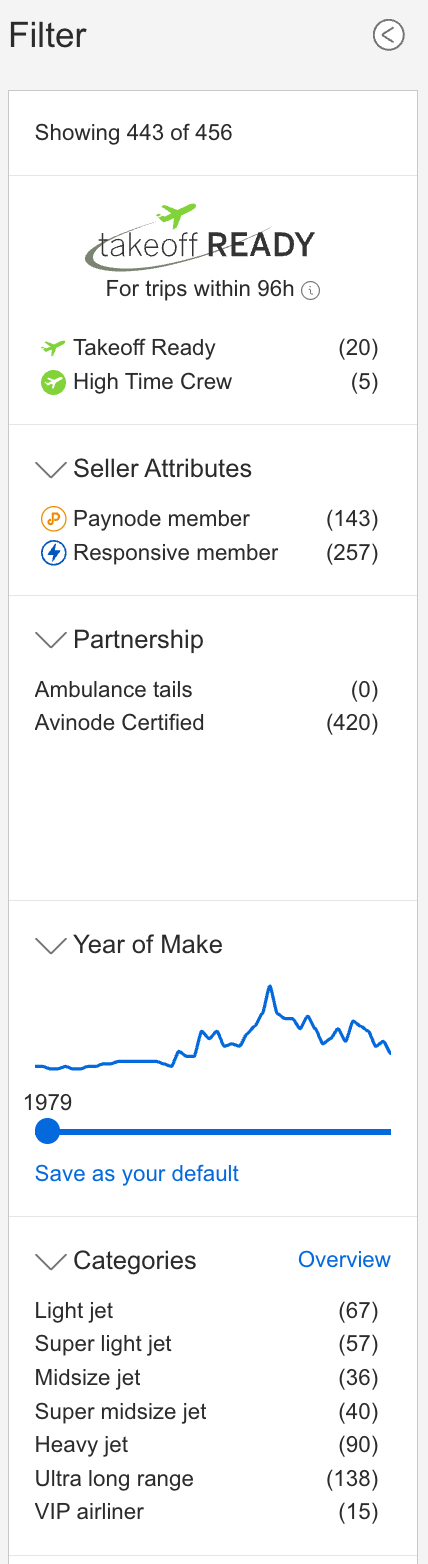The height and width of the screenshot is (1564, 428).
Task: Filter by Paynode member sellers
Action: click(208, 519)
